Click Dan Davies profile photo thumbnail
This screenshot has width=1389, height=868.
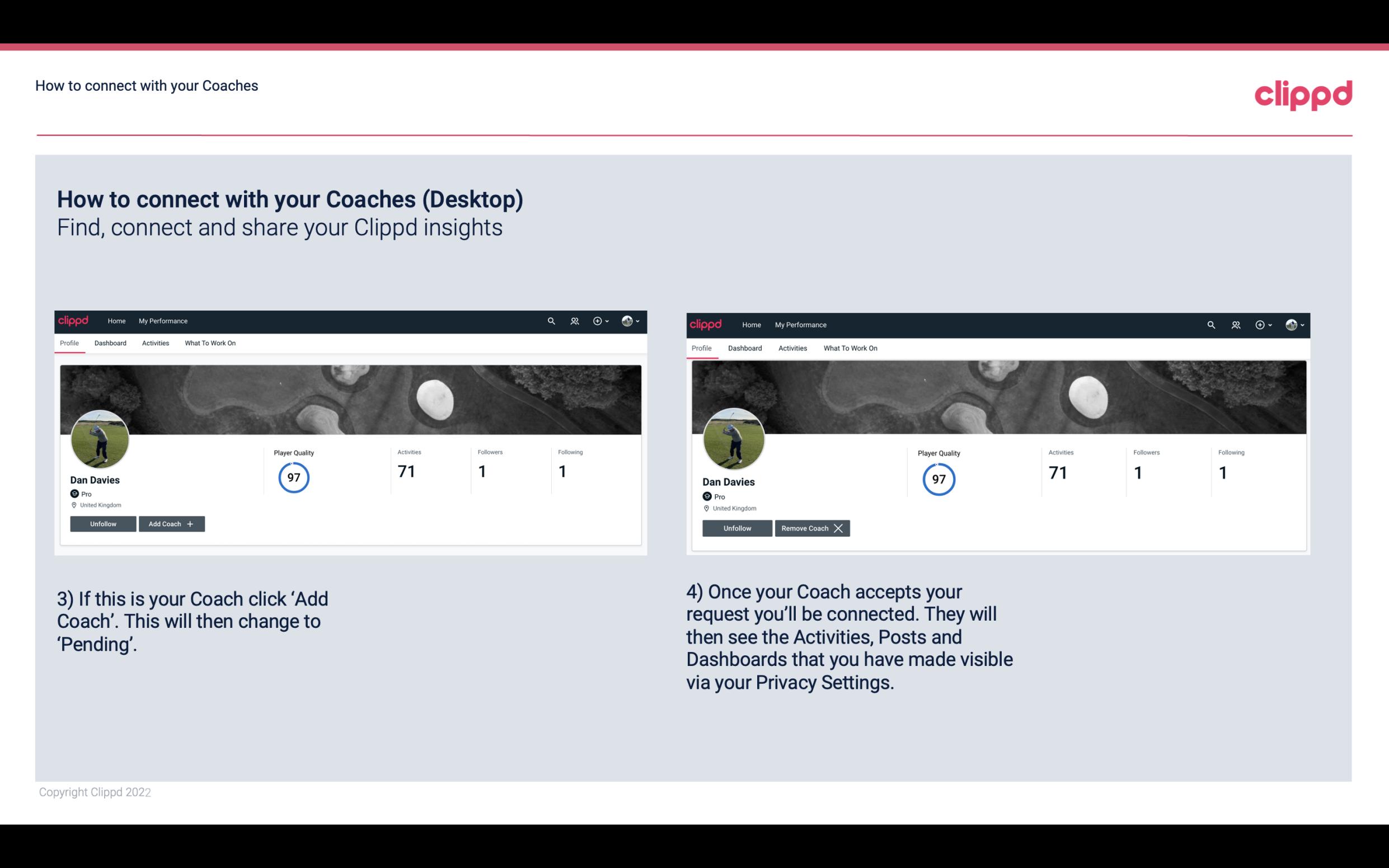[x=99, y=436]
